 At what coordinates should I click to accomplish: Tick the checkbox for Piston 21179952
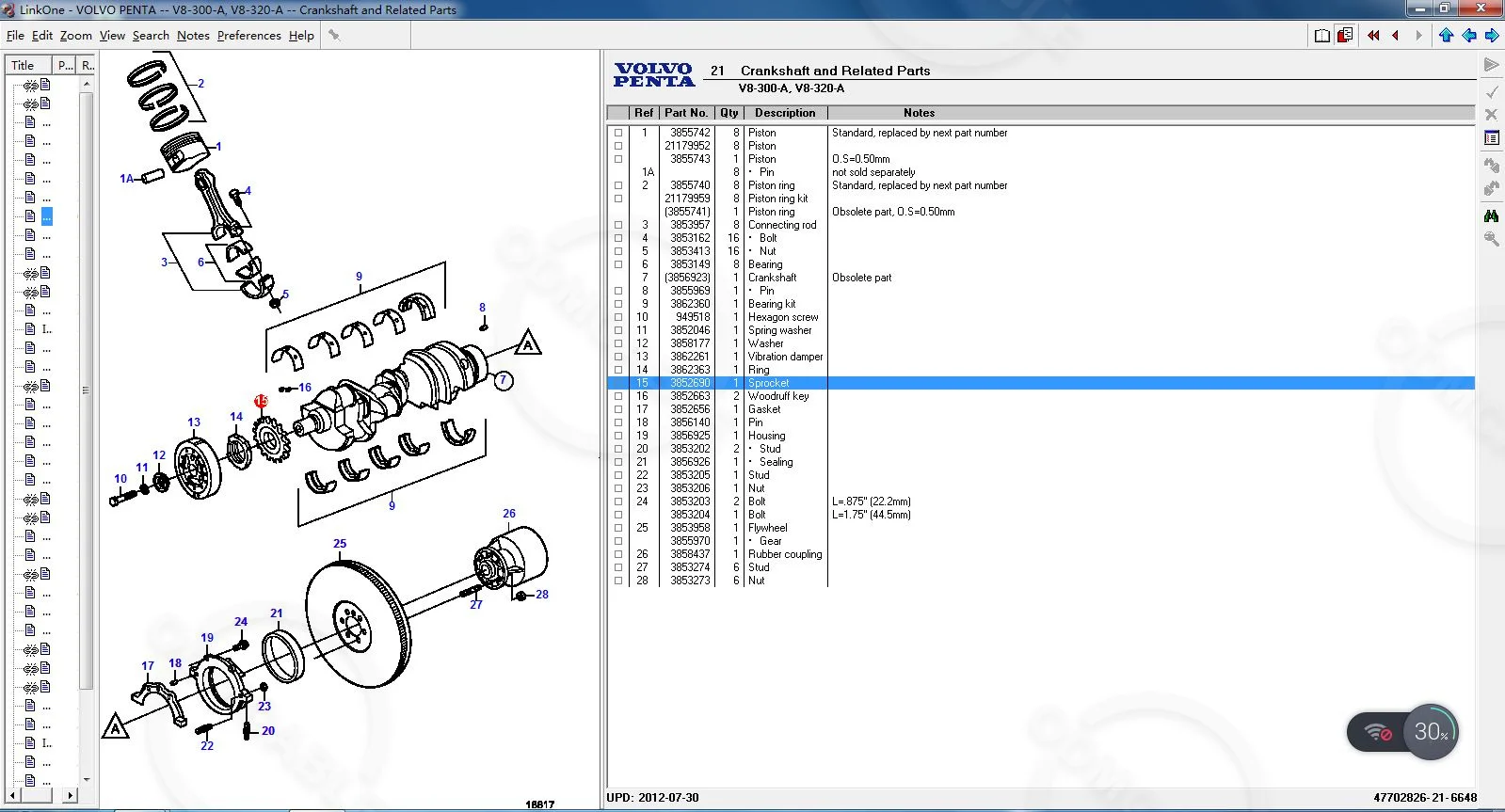[618, 146]
